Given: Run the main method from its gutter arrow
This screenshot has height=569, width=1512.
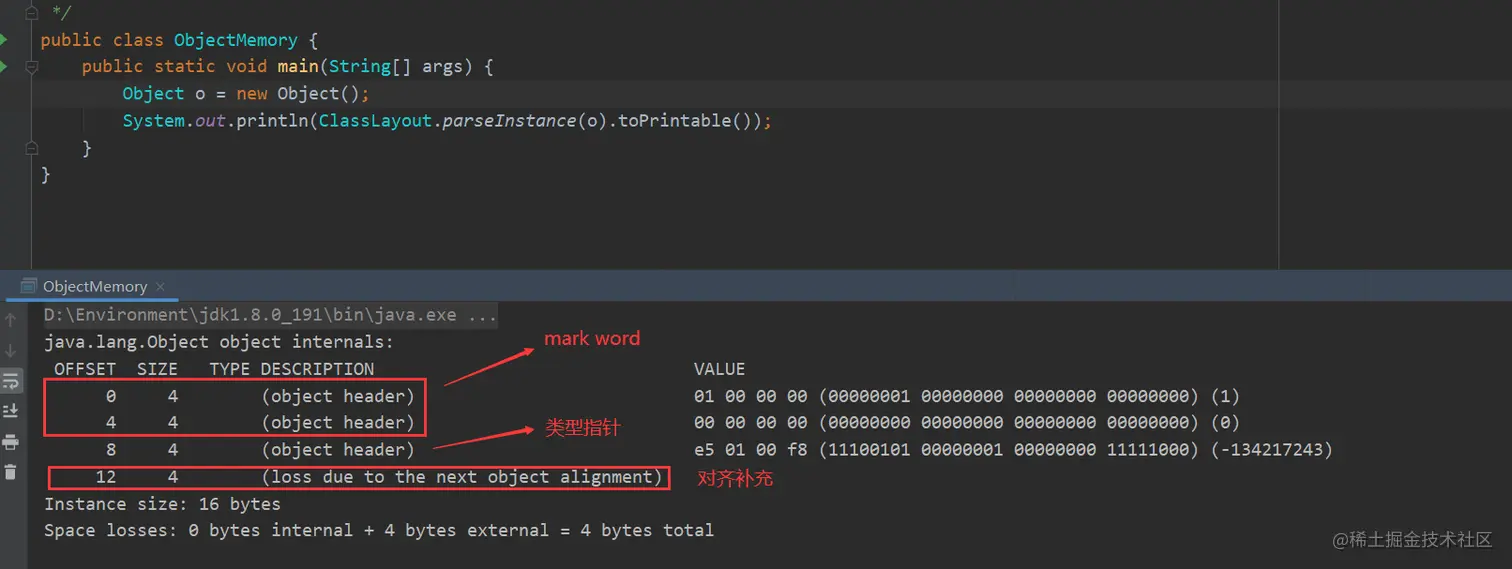Looking at the screenshot, I should tap(4, 67).
